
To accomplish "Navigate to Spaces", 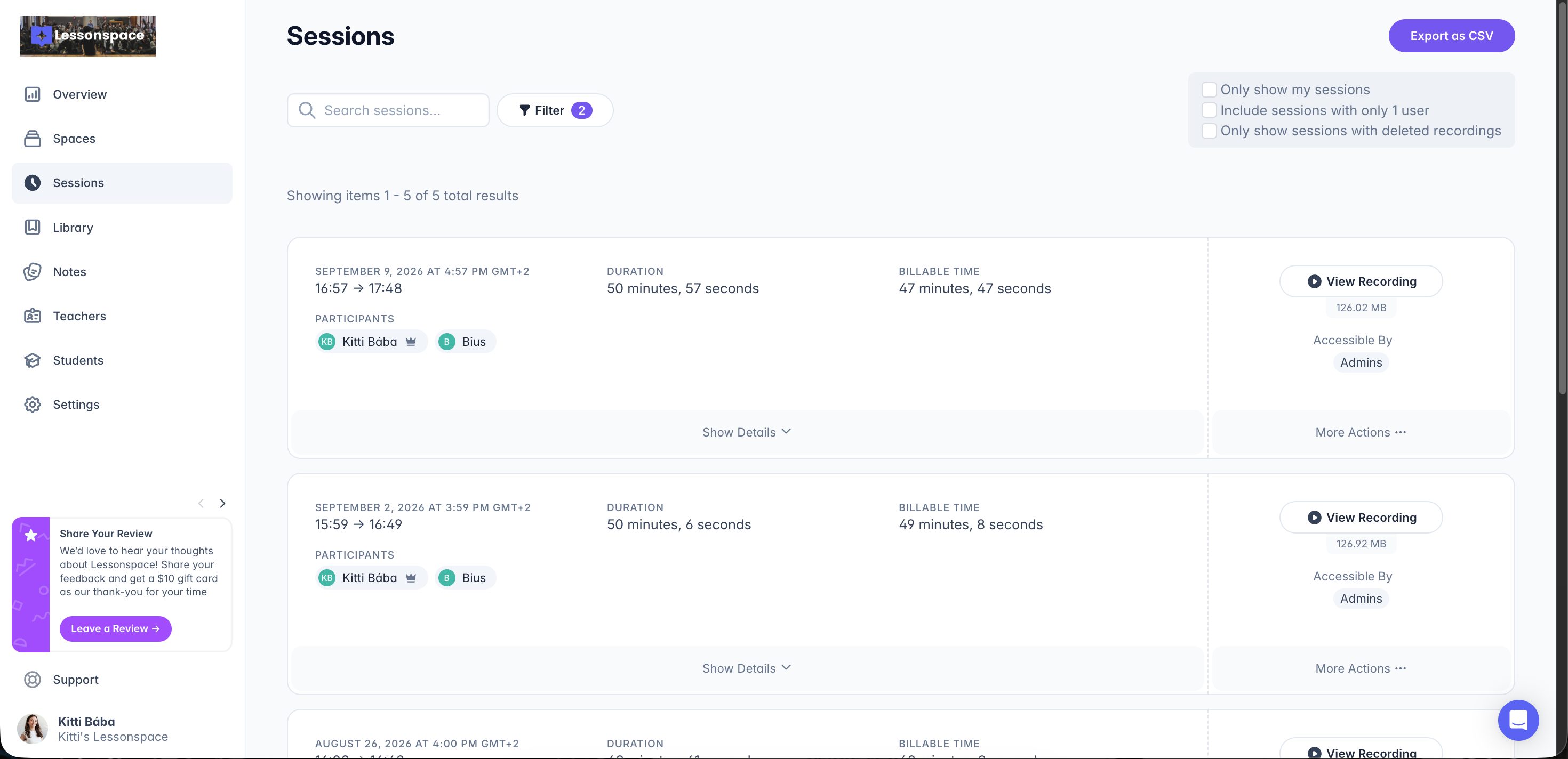I will pyautogui.click(x=122, y=139).
